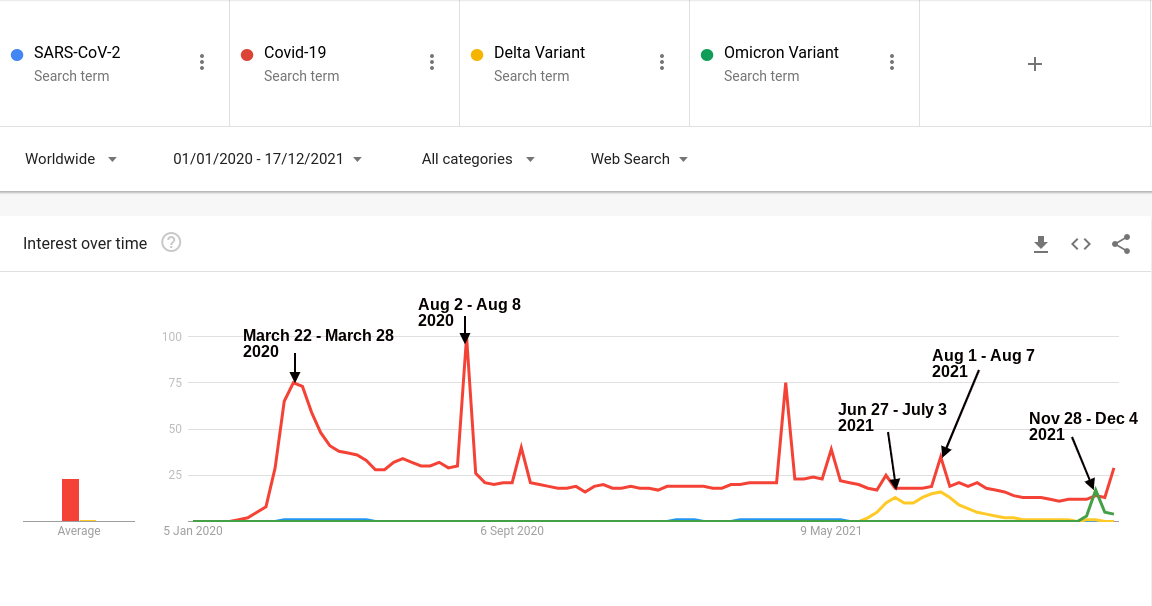Click the embed code icon
This screenshot has height=606, width=1152.
click(x=1081, y=244)
